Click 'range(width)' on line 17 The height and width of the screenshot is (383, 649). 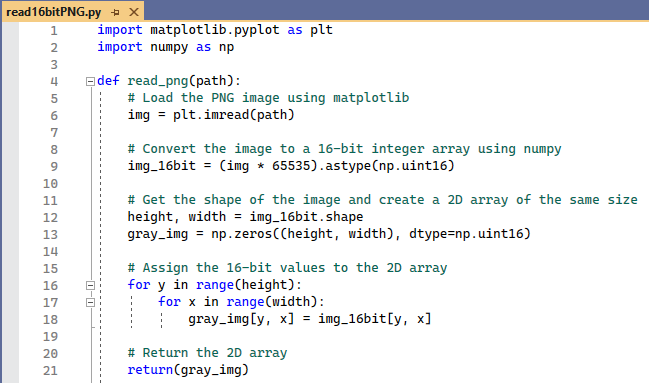pyautogui.click(x=272, y=301)
